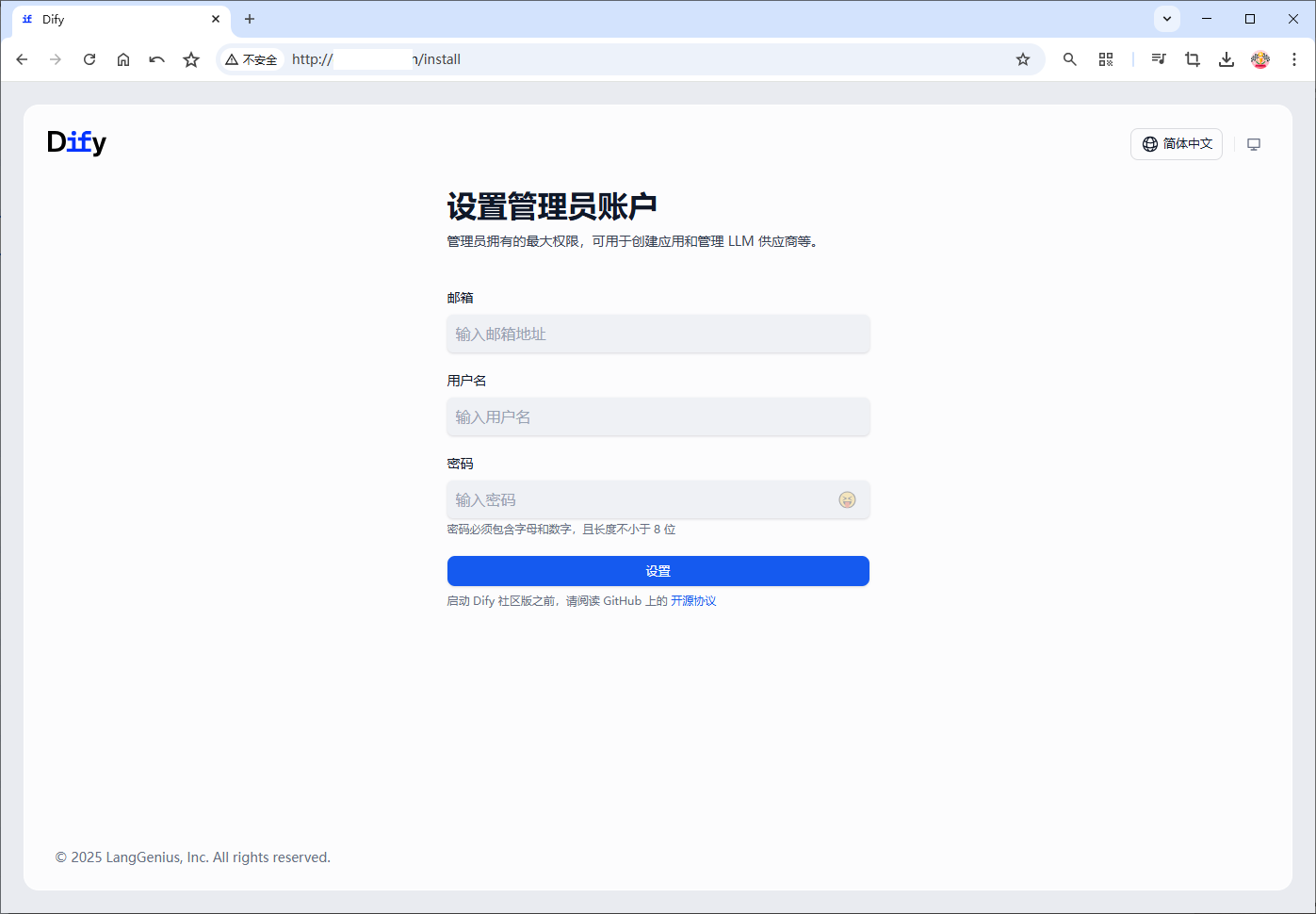Open a new browser tab
1316x914 pixels.
click(250, 19)
